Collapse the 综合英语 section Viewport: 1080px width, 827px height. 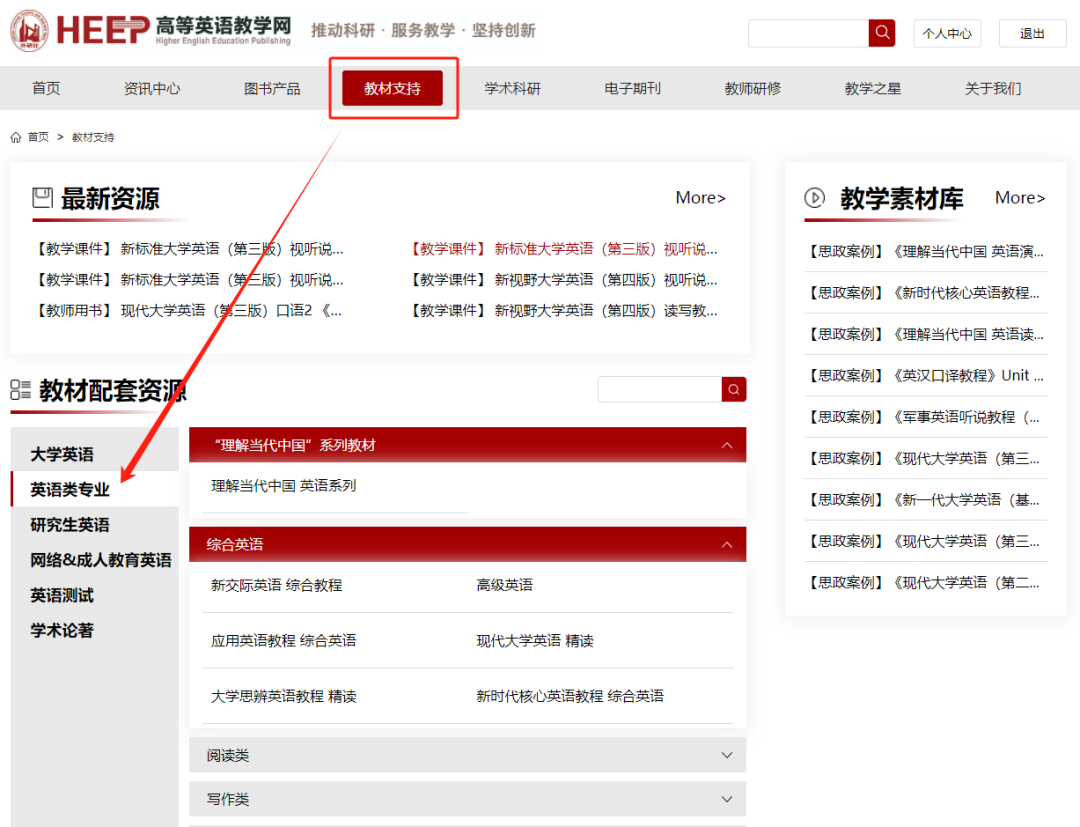727,544
